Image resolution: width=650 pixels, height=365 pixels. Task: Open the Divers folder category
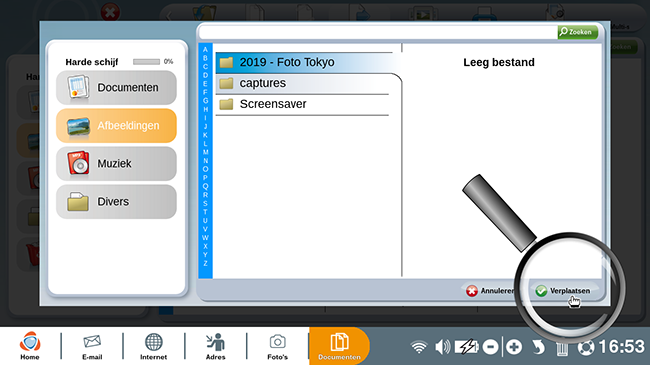coord(116,202)
